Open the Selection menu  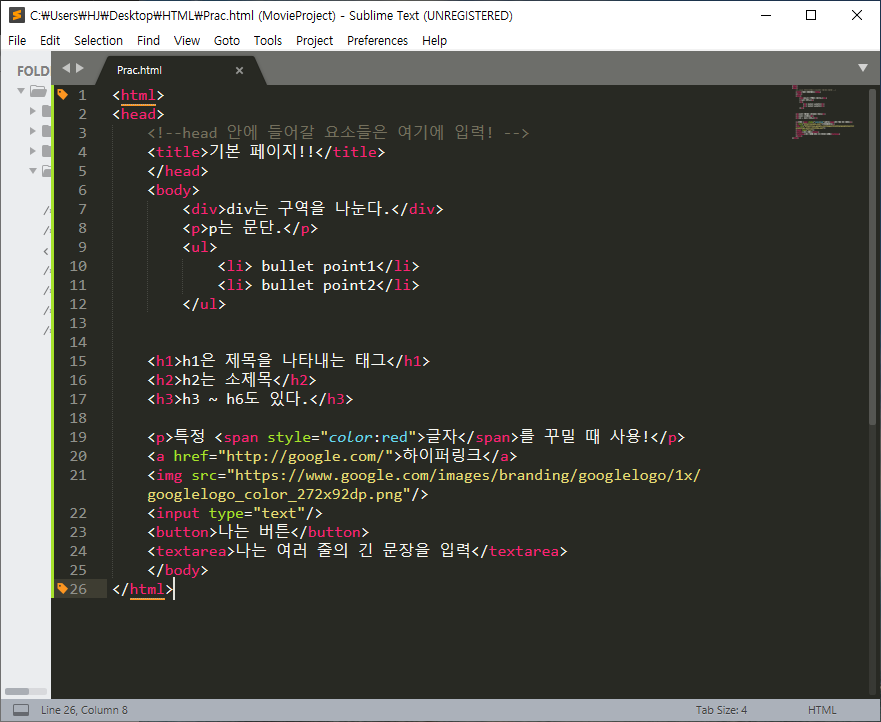(x=98, y=40)
